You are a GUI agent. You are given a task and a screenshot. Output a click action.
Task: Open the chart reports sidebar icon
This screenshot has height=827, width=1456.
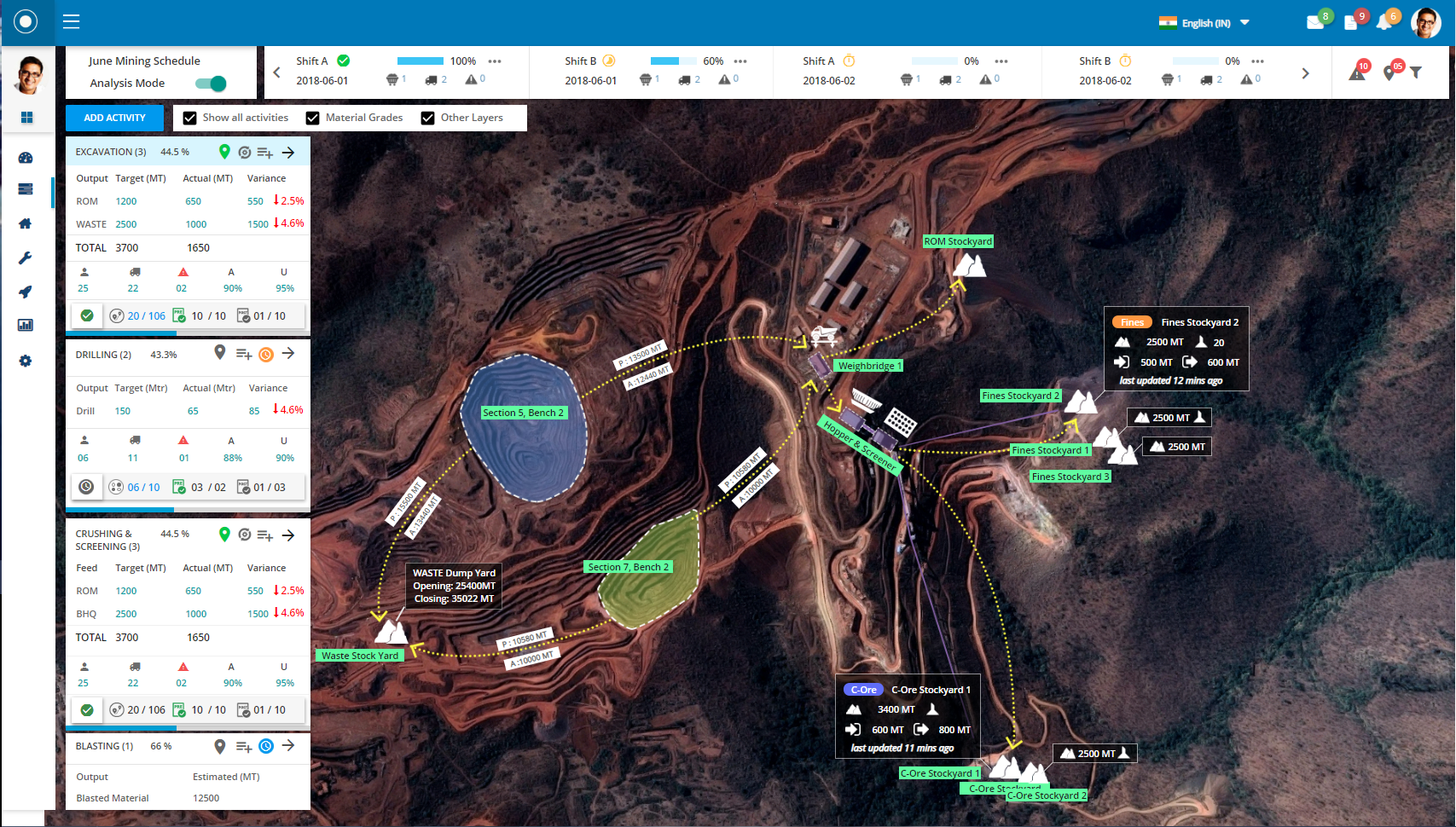tap(26, 325)
